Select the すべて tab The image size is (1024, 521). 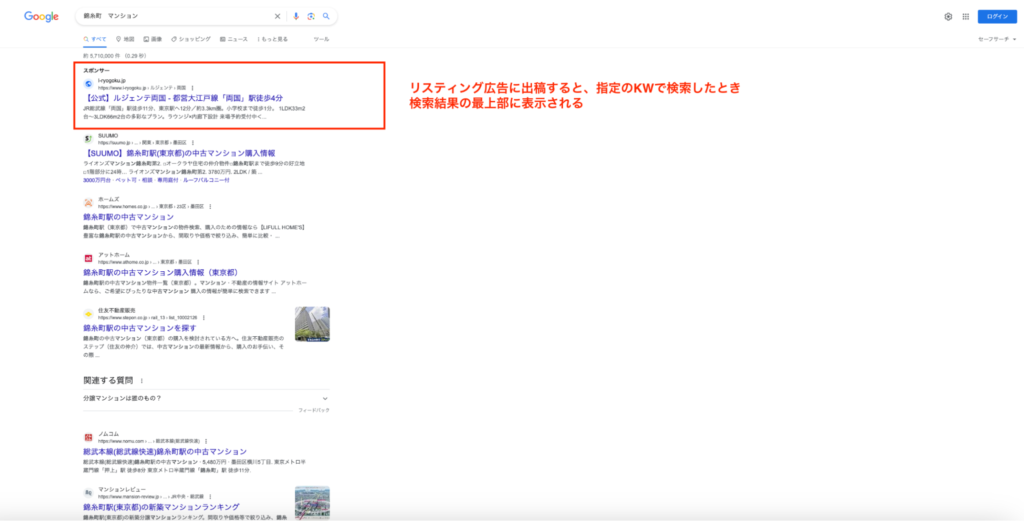click(95, 39)
